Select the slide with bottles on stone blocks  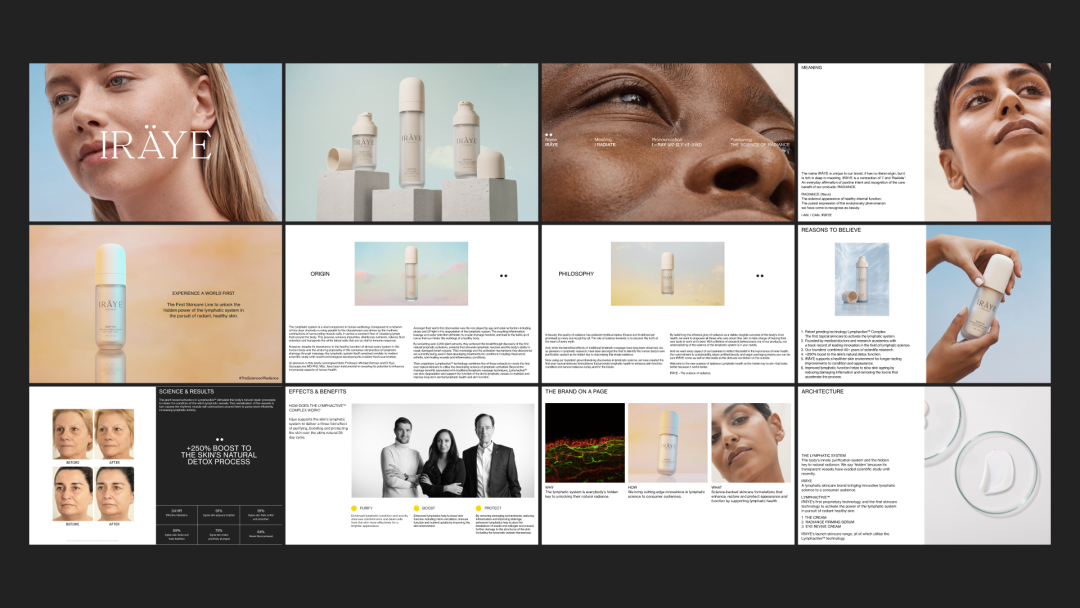coord(412,143)
